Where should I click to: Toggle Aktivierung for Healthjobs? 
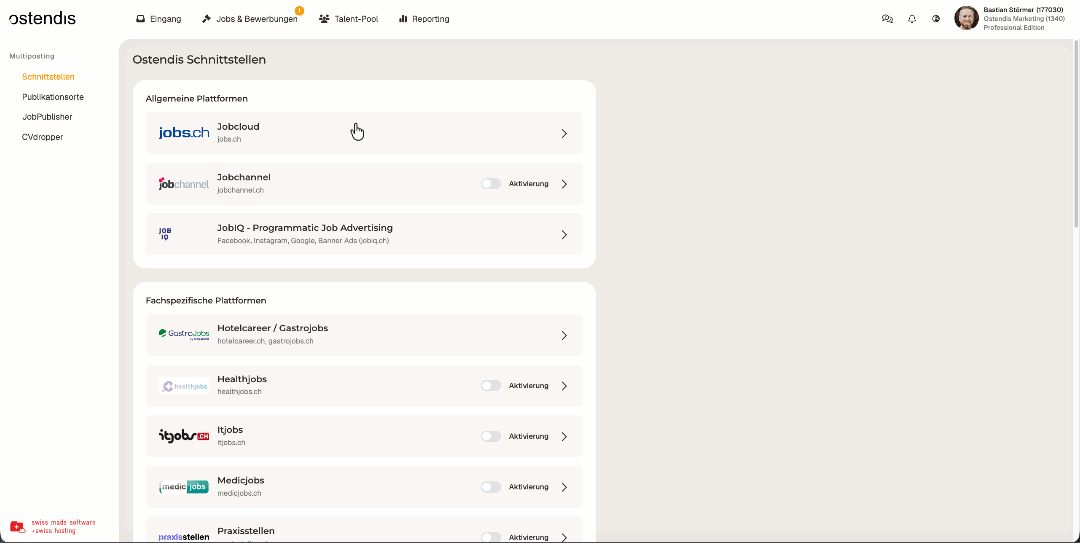click(x=490, y=386)
